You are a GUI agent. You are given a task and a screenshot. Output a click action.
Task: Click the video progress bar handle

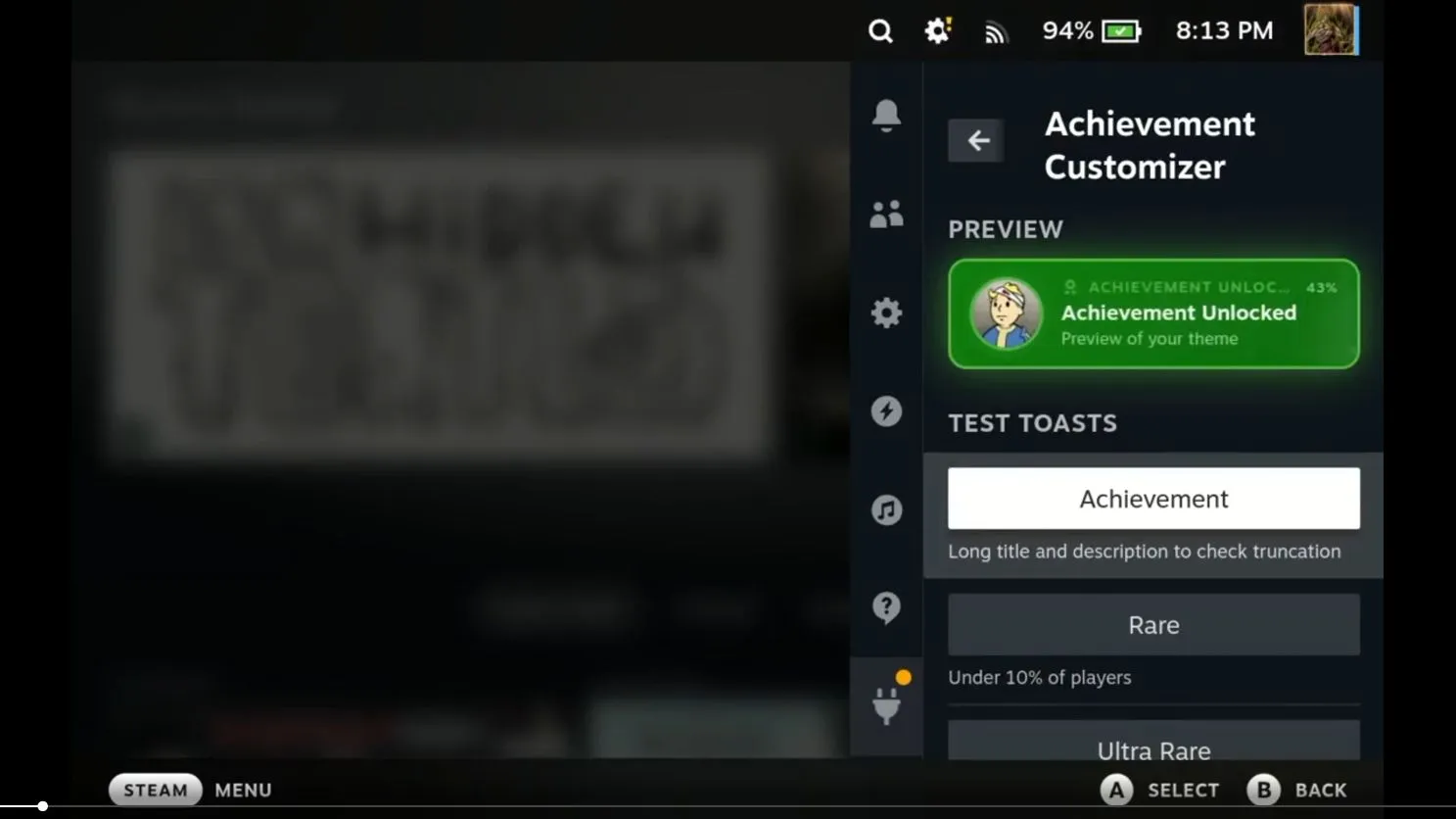(x=42, y=806)
